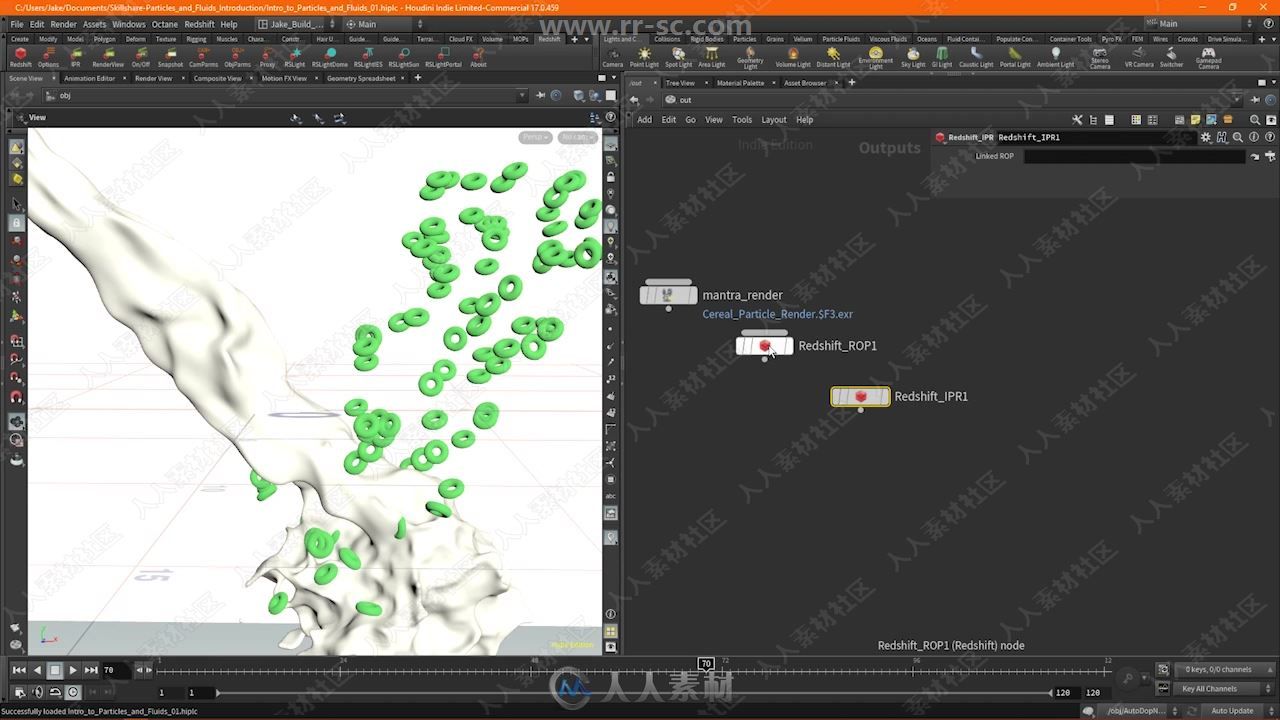Create an Area Light
1280x720 pixels.
coord(712,56)
